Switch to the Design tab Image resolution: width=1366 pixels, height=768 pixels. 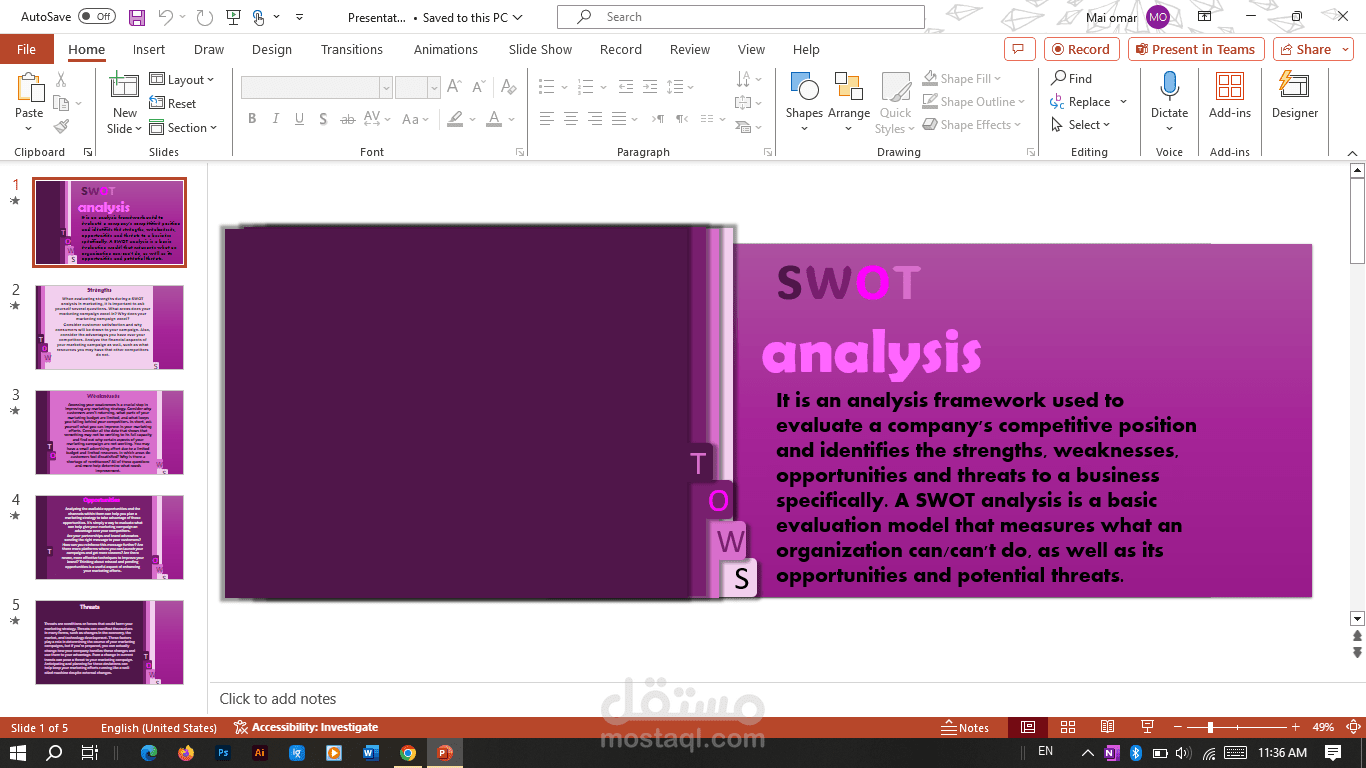pyautogui.click(x=272, y=49)
